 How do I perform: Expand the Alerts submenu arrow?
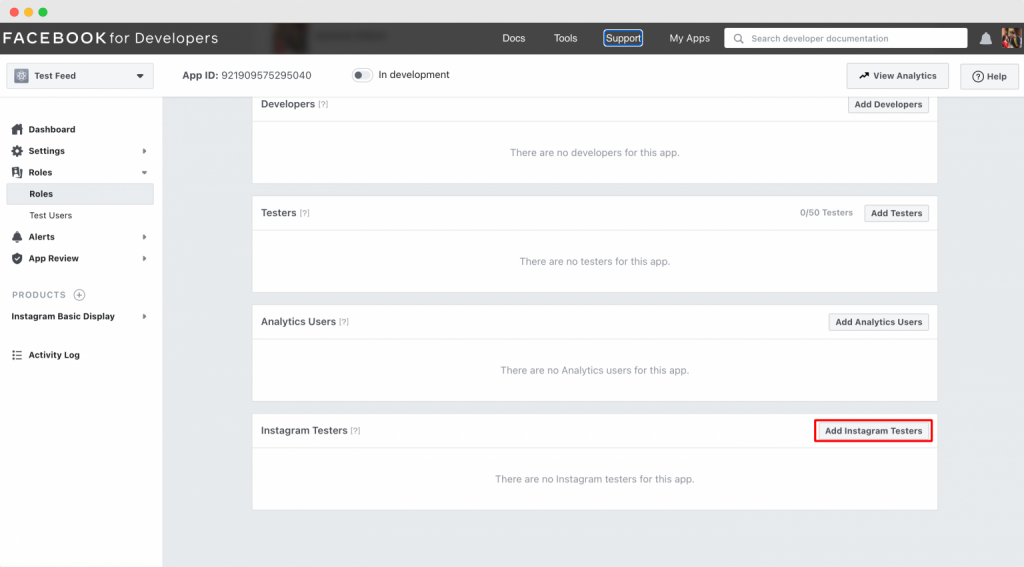pos(144,237)
